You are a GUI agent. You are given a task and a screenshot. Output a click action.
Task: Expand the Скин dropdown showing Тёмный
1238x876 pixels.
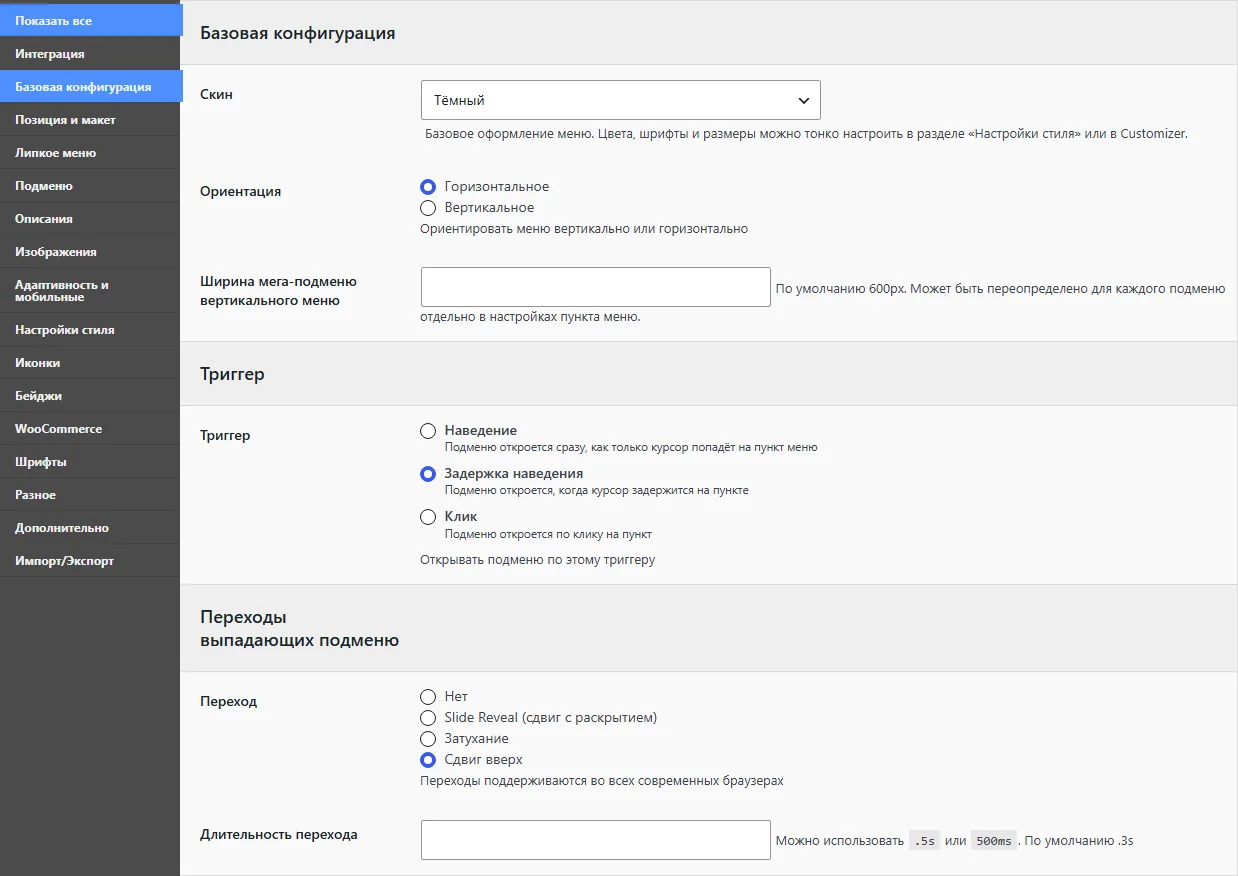click(620, 100)
